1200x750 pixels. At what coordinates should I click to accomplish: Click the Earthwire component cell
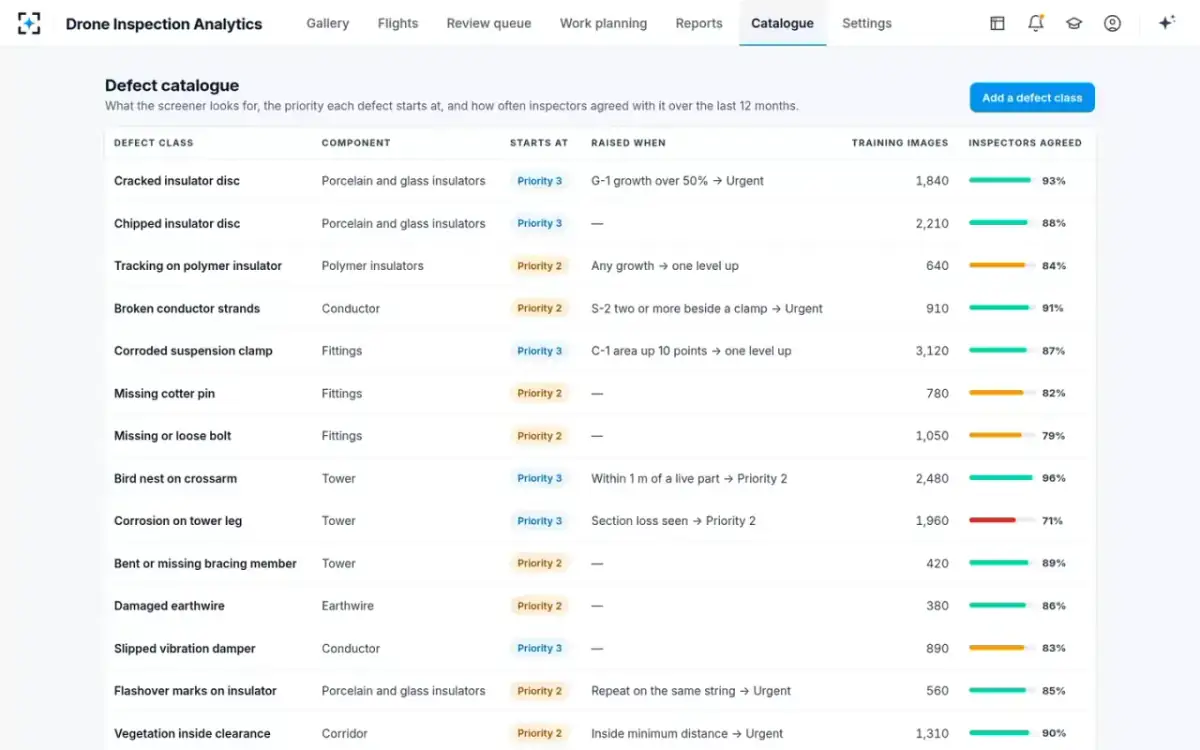(x=348, y=606)
